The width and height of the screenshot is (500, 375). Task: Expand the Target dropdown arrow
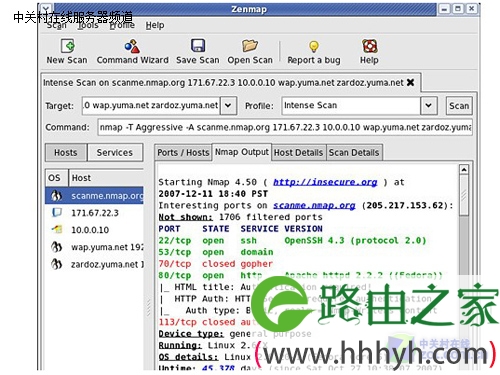(x=228, y=106)
